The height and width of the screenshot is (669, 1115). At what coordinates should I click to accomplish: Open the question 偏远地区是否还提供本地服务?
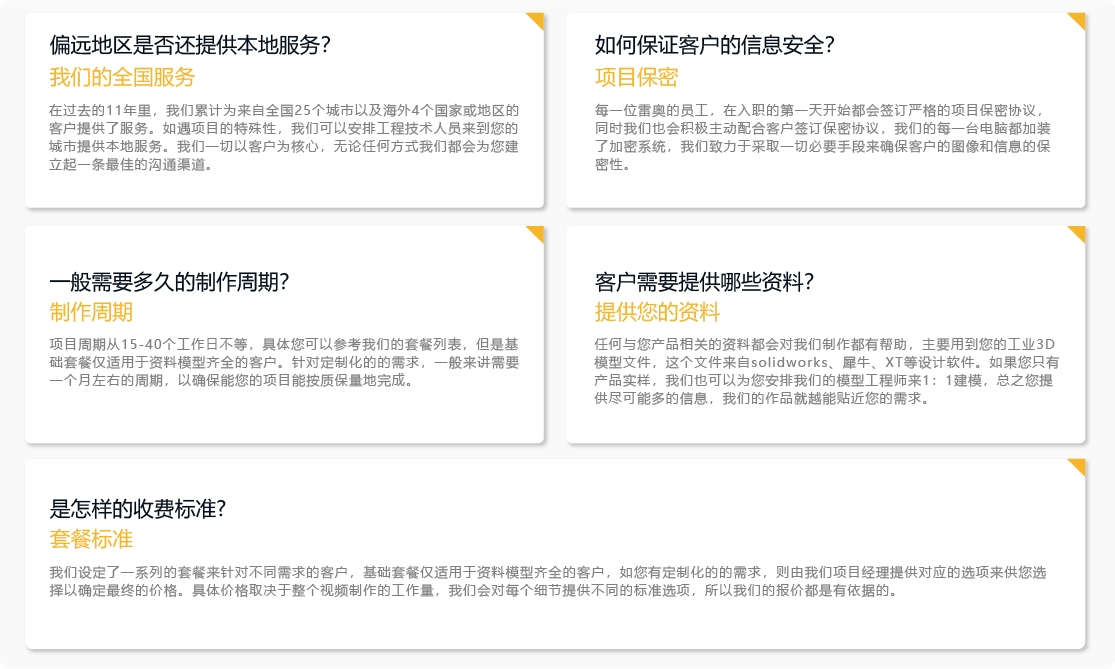pos(190,45)
